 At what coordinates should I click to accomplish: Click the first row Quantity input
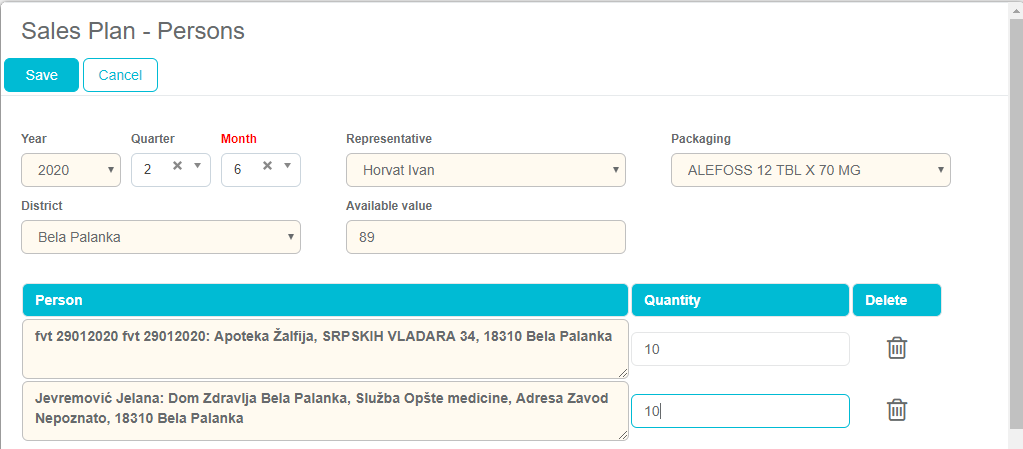739,349
